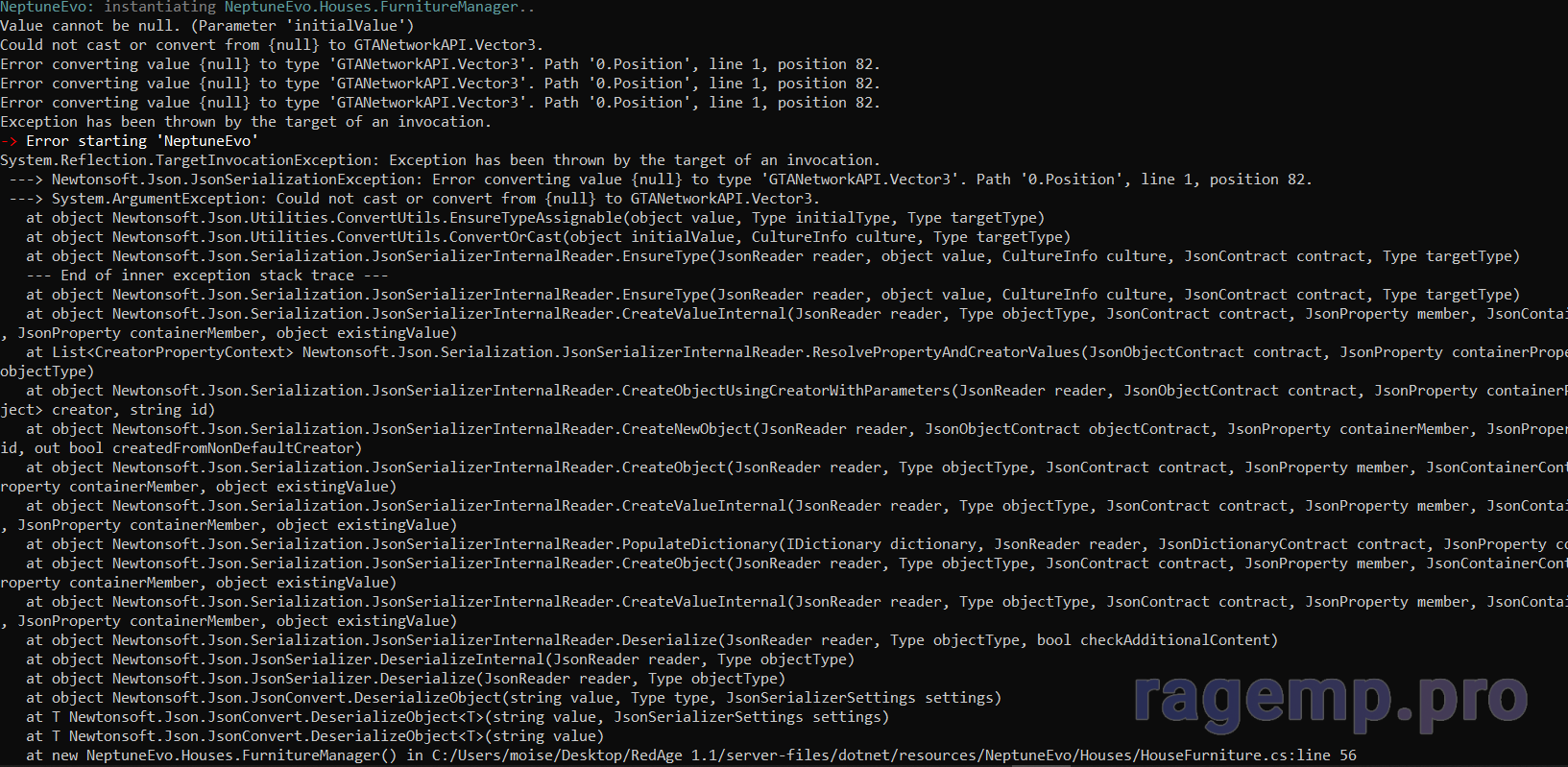Click the "Error starting 'NeptuneEvo'" text

pyautogui.click(x=142, y=141)
